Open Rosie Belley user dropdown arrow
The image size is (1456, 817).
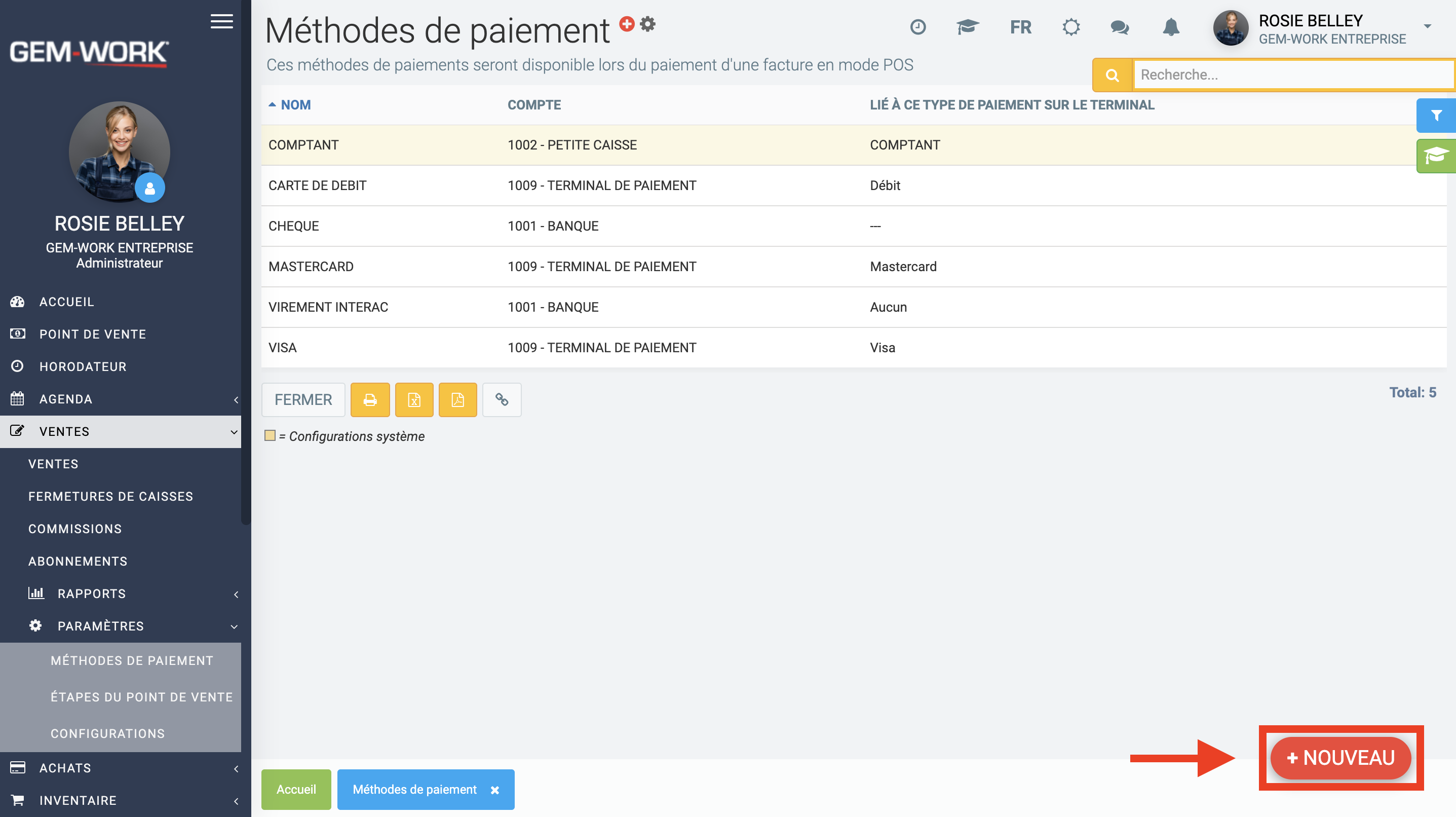coord(1427,26)
